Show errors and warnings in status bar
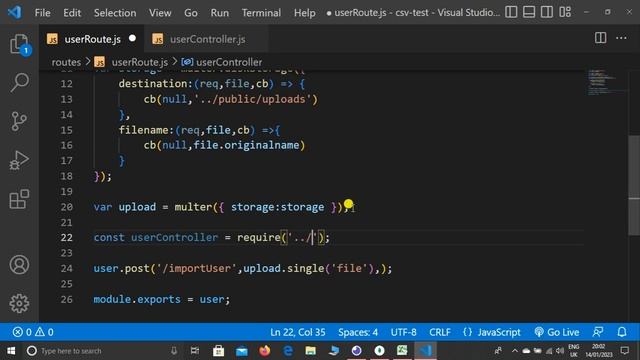The image size is (640, 360). pyautogui.click(x=33, y=332)
